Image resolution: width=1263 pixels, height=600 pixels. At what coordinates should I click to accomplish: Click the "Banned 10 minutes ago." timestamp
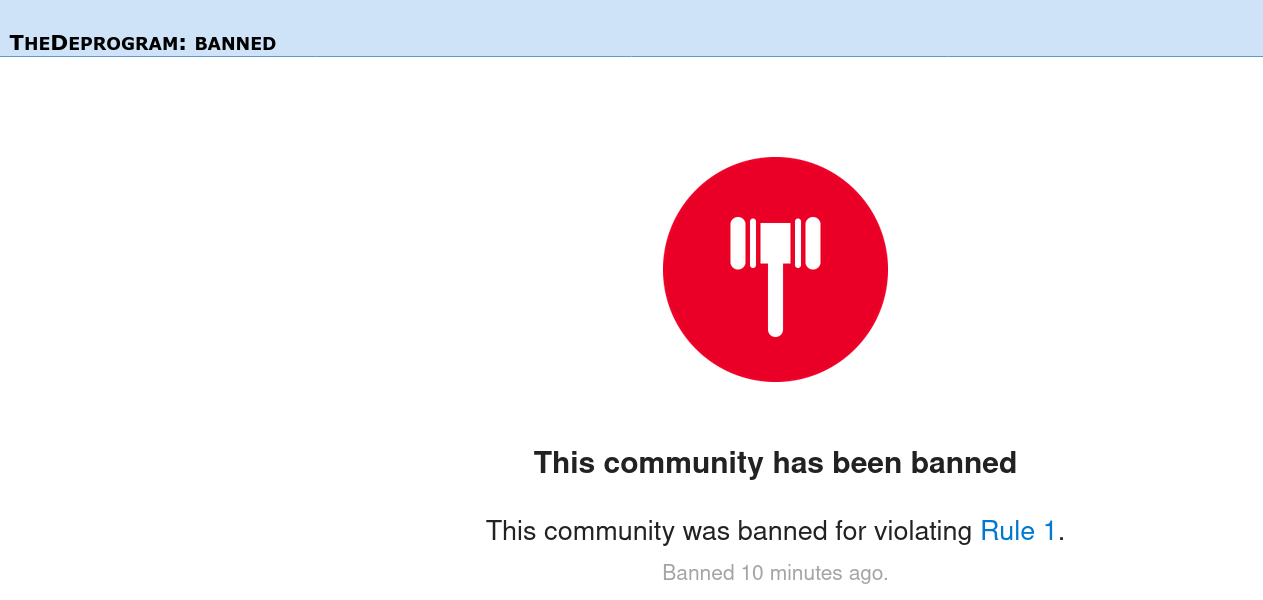tap(775, 573)
